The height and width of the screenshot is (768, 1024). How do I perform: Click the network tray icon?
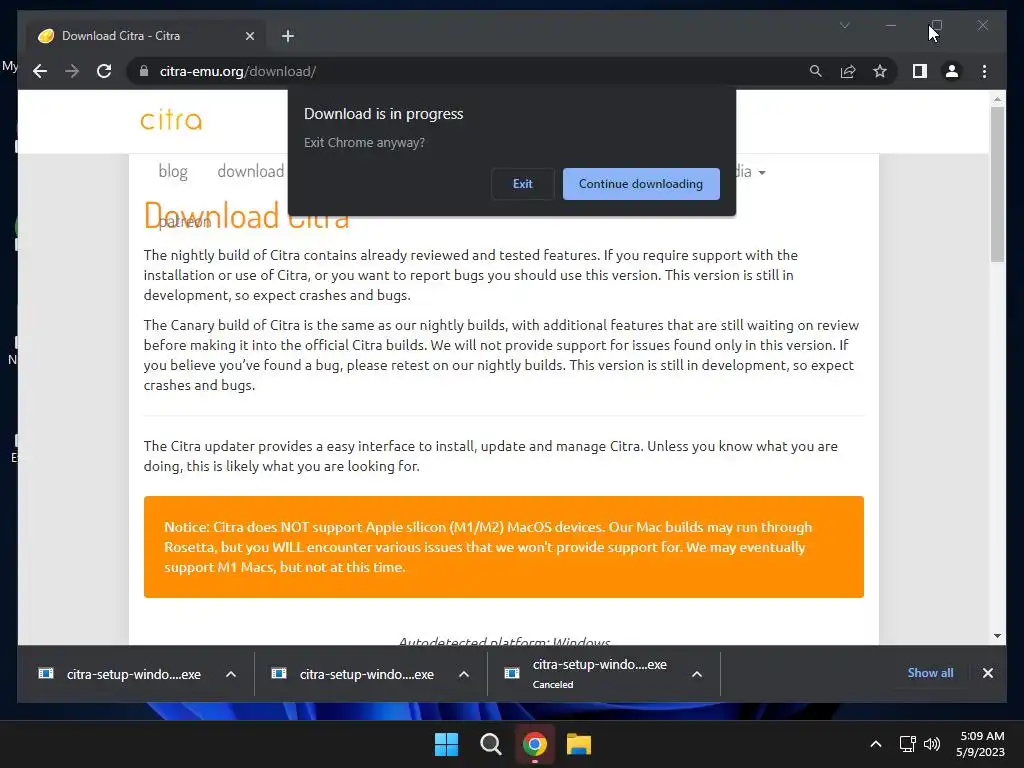pos(907,744)
